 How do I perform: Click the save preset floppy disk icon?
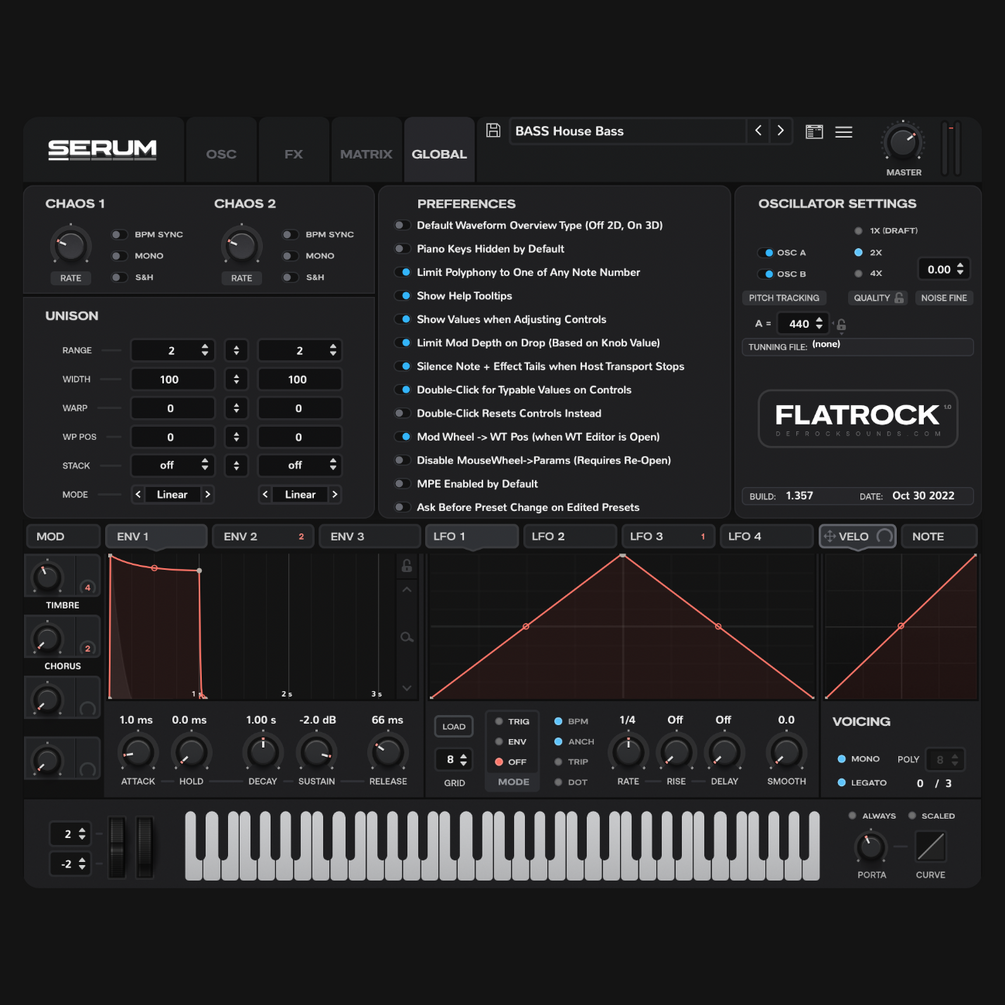(493, 131)
